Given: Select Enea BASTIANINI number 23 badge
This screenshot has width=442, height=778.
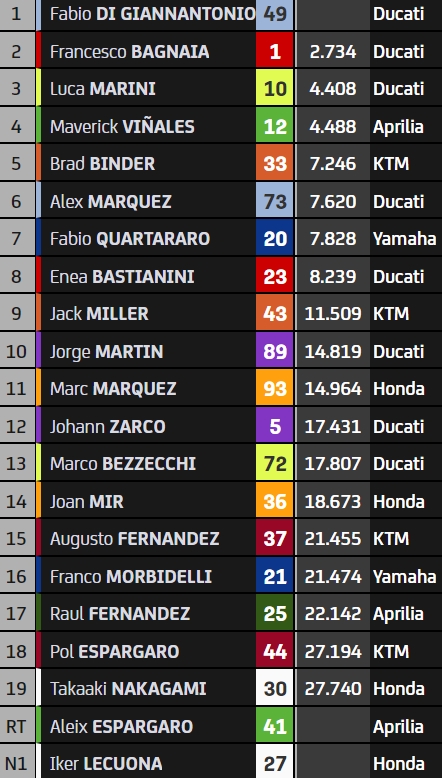Looking at the screenshot, I should [275, 276].
